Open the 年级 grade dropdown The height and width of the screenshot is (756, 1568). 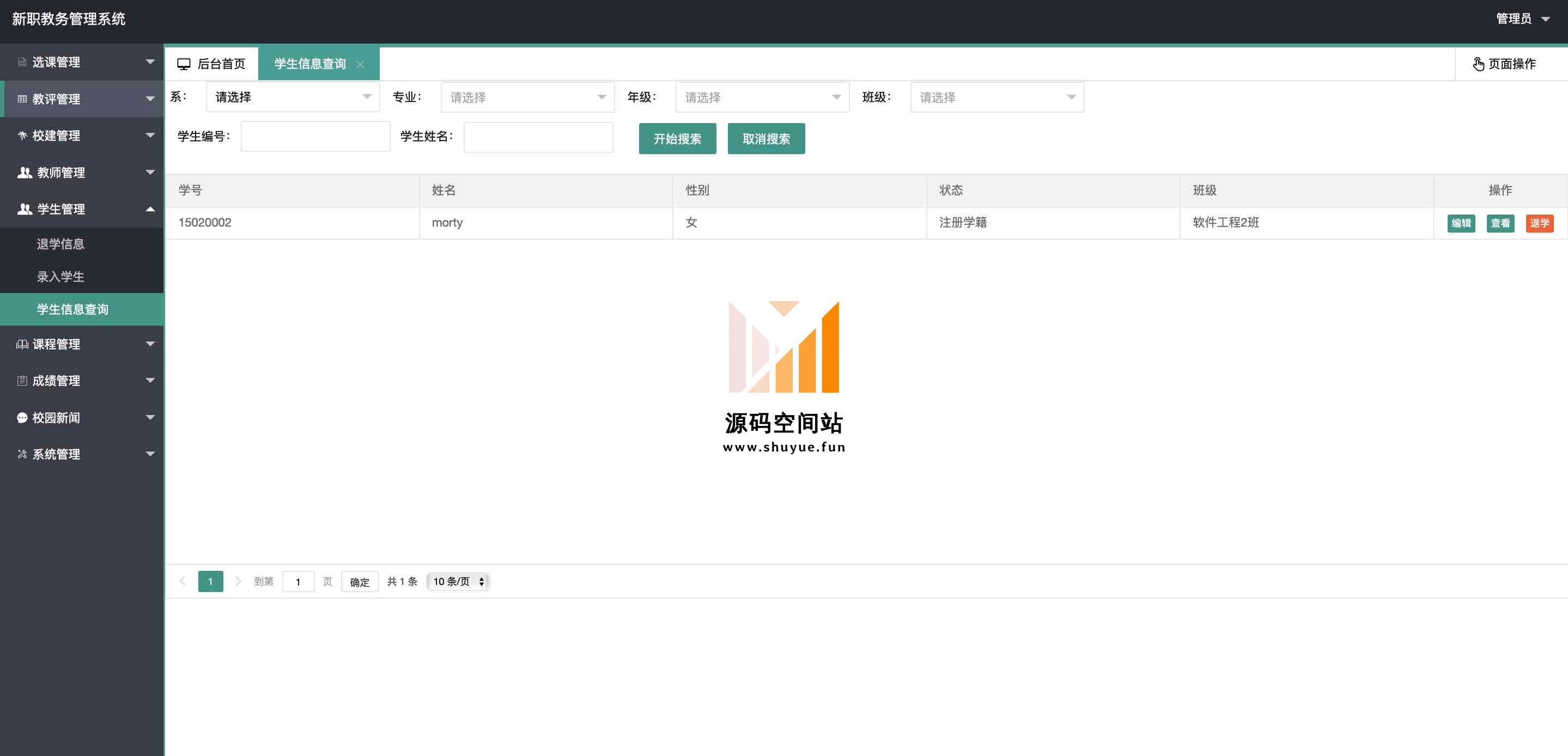763,97
